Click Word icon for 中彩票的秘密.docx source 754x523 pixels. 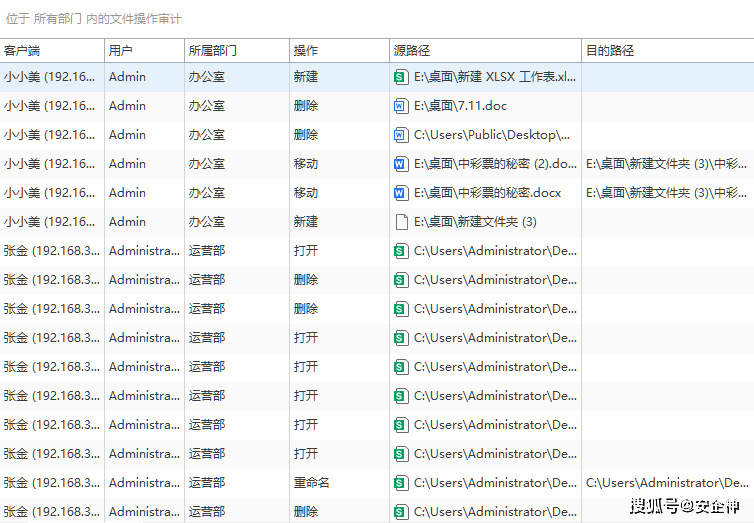(401, 192)
